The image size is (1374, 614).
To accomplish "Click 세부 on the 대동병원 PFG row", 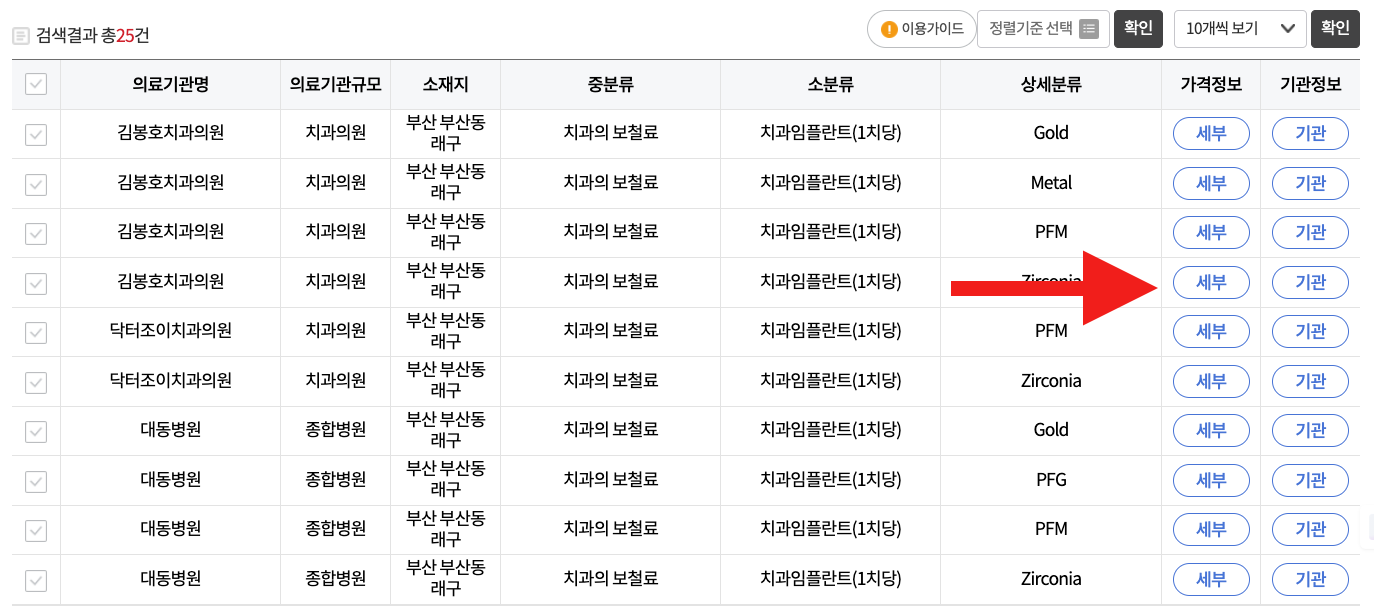I will click(1211, 480).
